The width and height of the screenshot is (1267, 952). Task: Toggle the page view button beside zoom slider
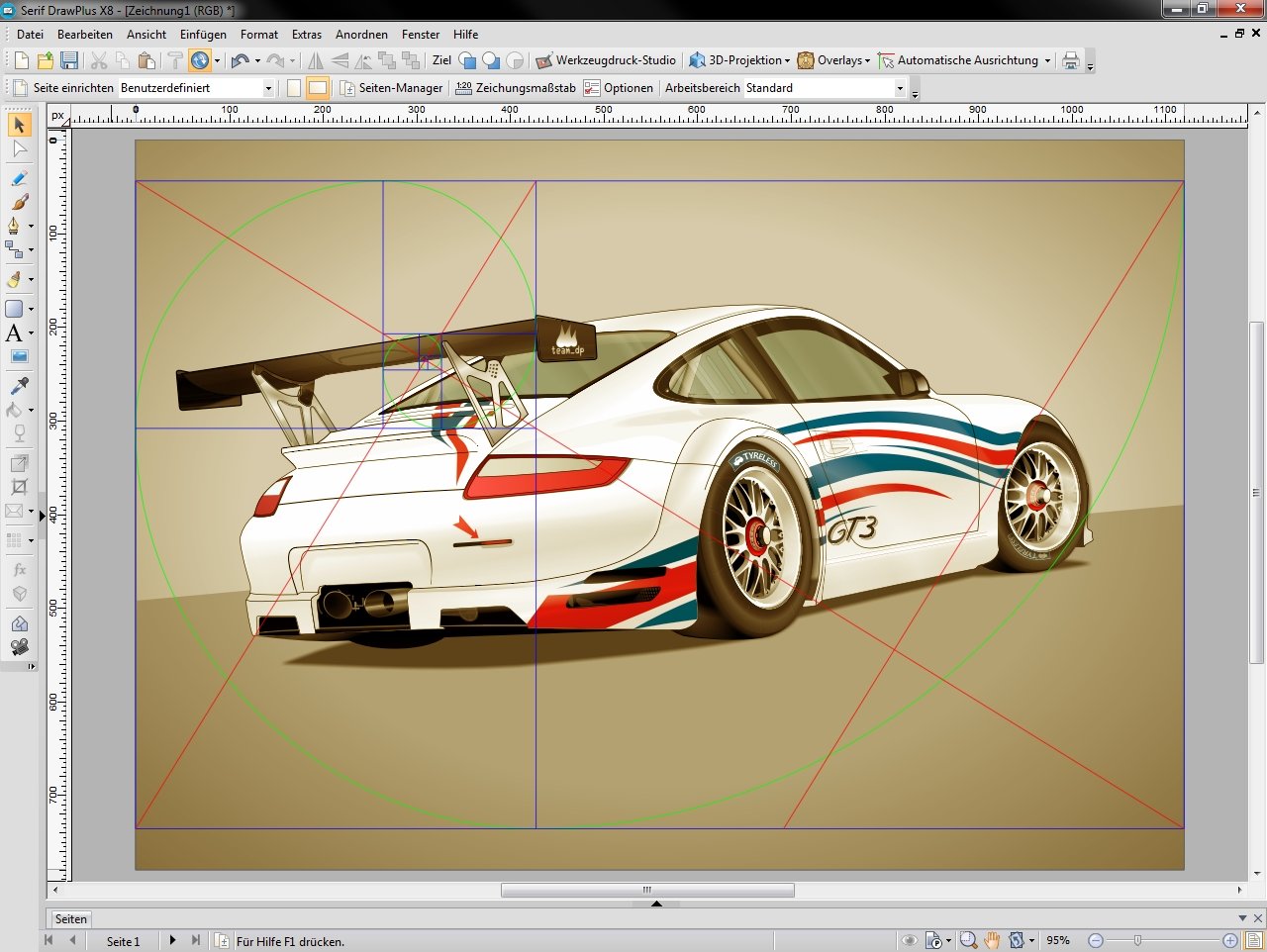click(1253, 940)
